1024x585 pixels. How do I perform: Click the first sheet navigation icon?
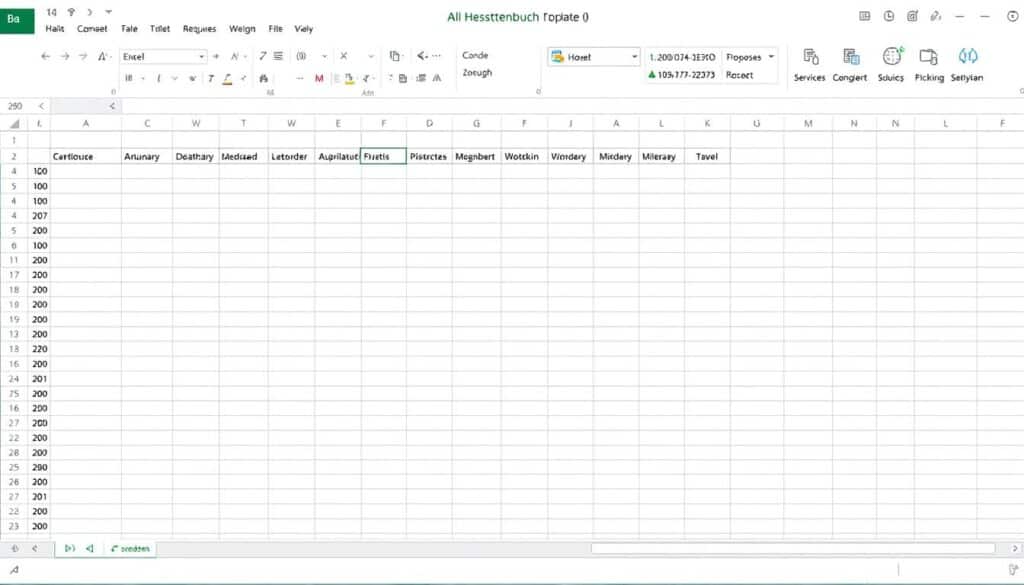(70, 548)
